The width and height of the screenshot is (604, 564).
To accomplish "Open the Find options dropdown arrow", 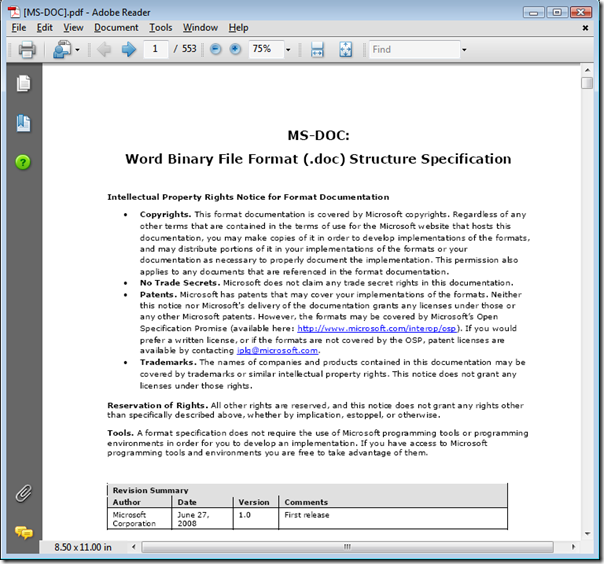I will [x=464, y=50].
